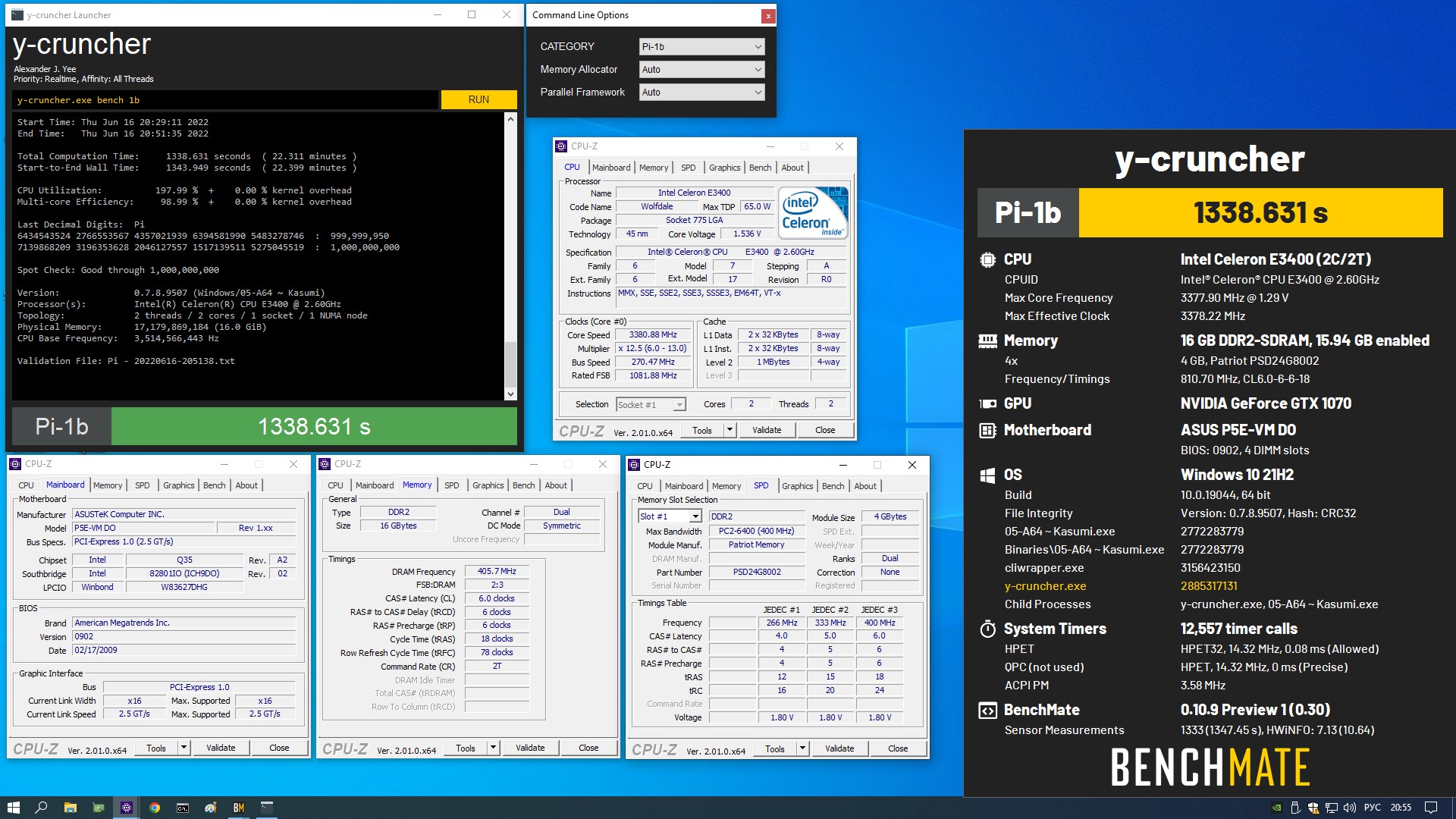Screen dimensions: 1456x819
Task: Open the Windows Start menu
Action: [13, 808]
